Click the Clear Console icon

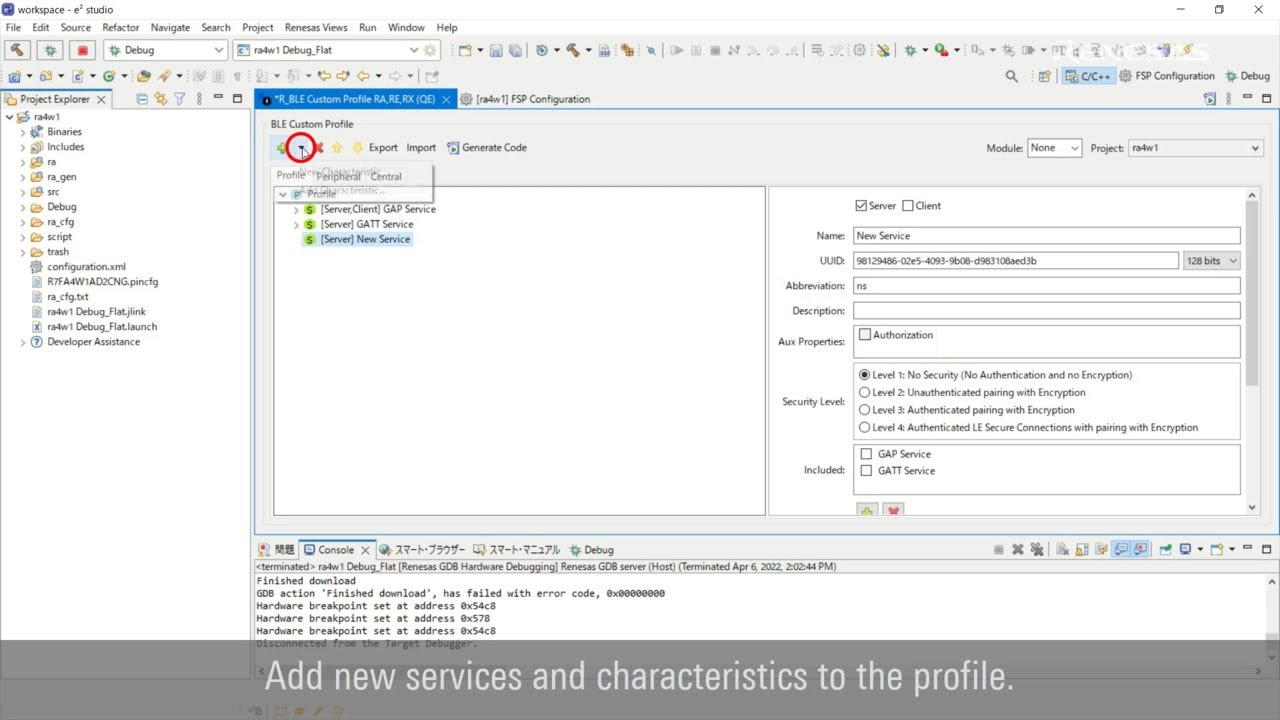click(1063, 550)
